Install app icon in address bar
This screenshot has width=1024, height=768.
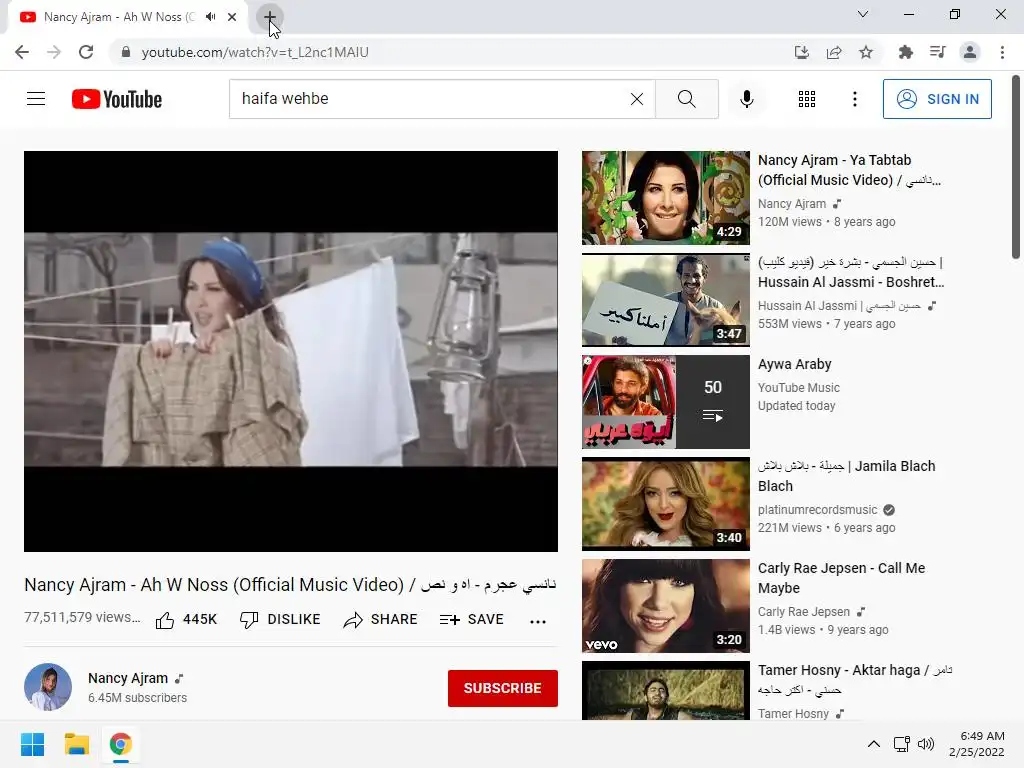(801, 52)
